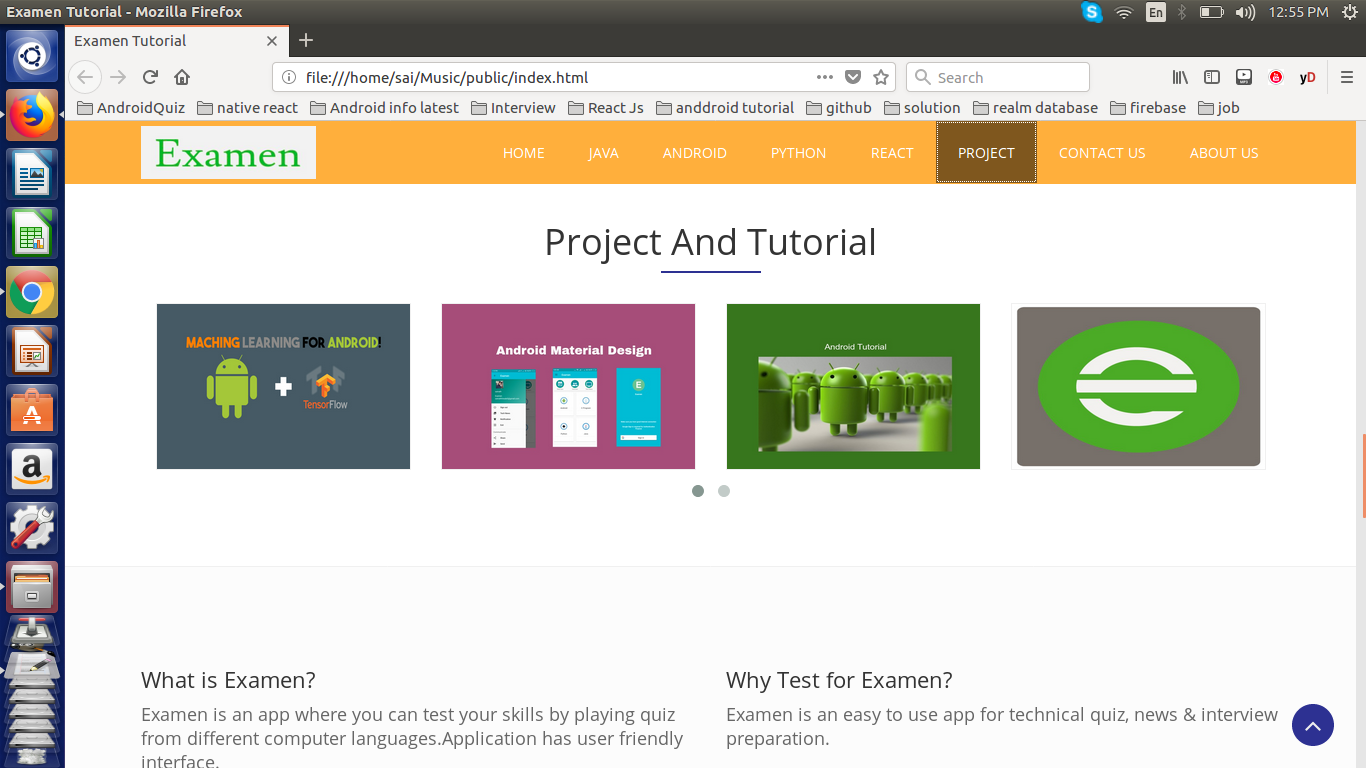This screenshot has height=768, width=1366.
Task: Switch to the ANDROID section tab
Action: [694, 152]
